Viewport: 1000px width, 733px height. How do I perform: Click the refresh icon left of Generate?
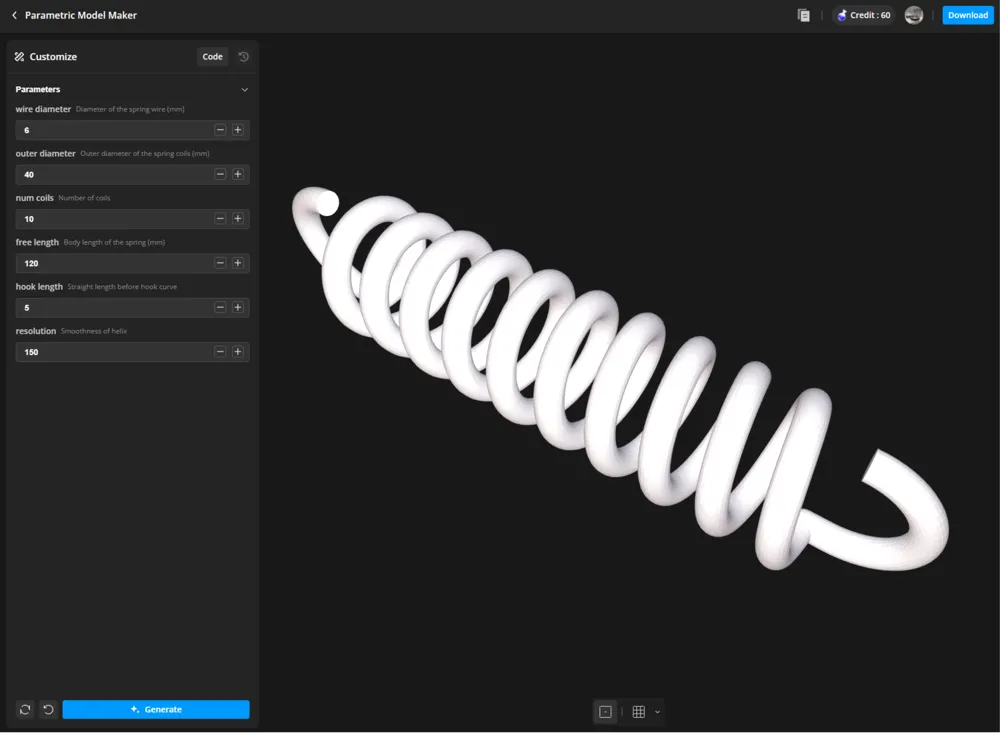[x=26, y=709]
